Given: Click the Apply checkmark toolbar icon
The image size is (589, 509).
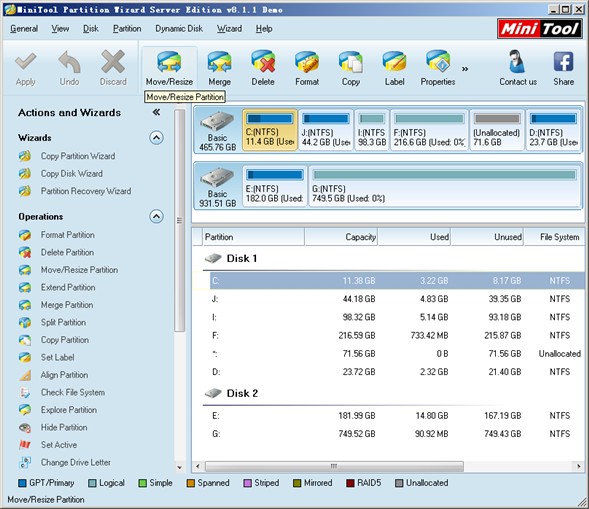Looking at the screenshot, I should tap(26, 62).
